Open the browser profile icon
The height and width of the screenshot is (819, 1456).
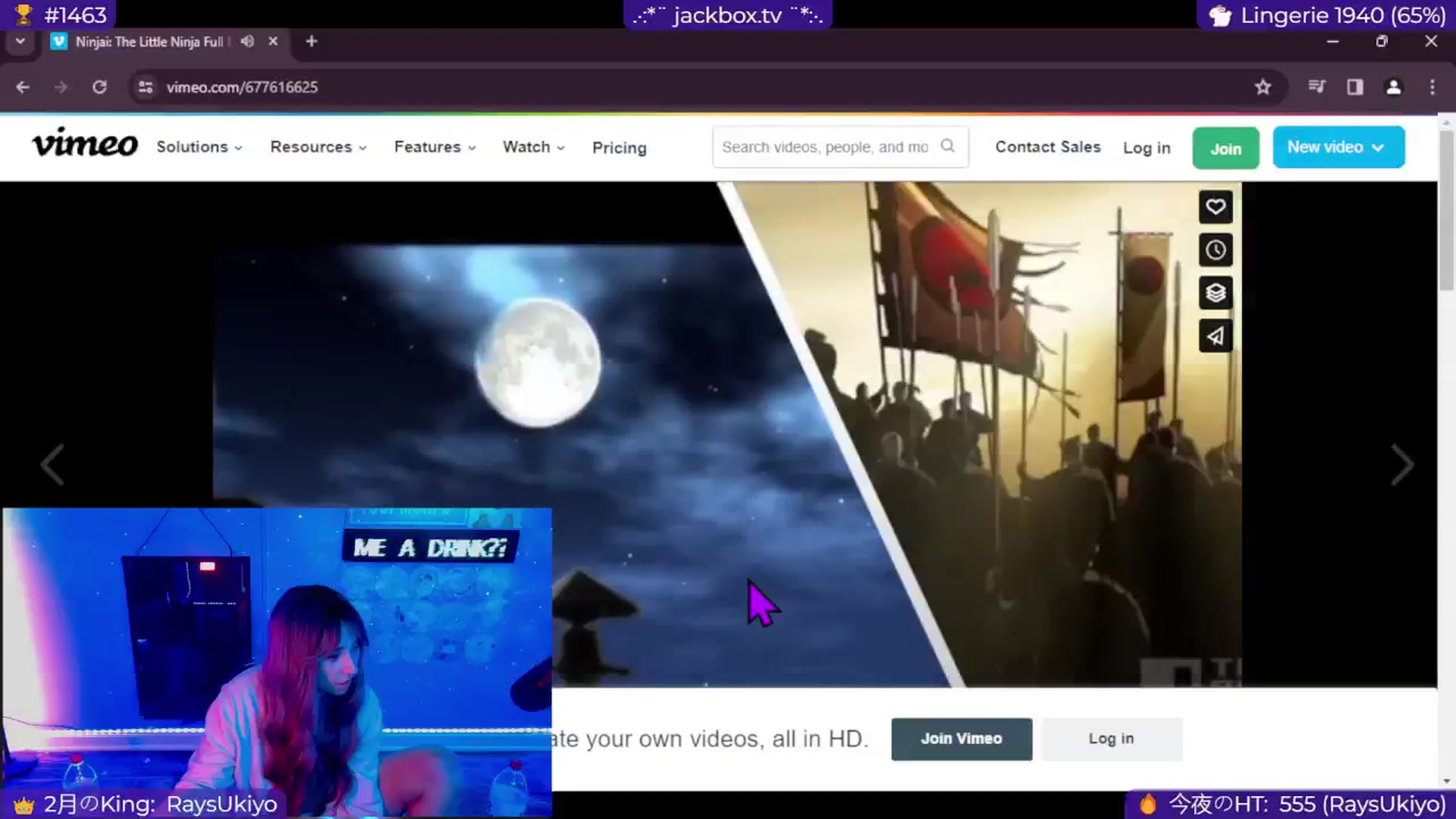(1394, 87)
